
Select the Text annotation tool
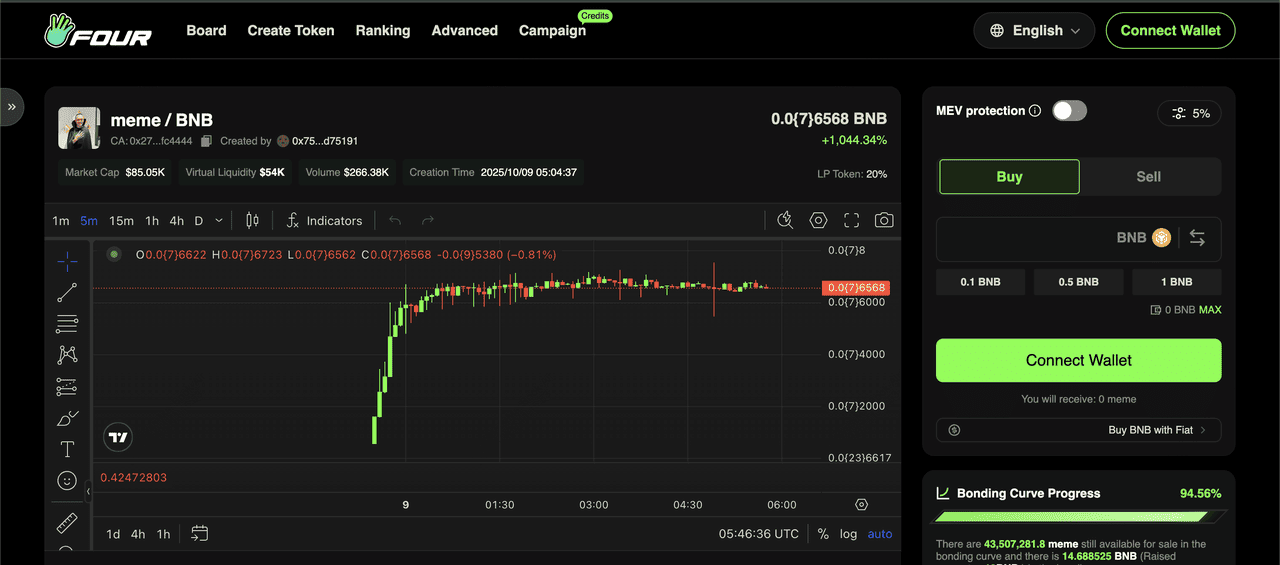[x=67, y=449]
